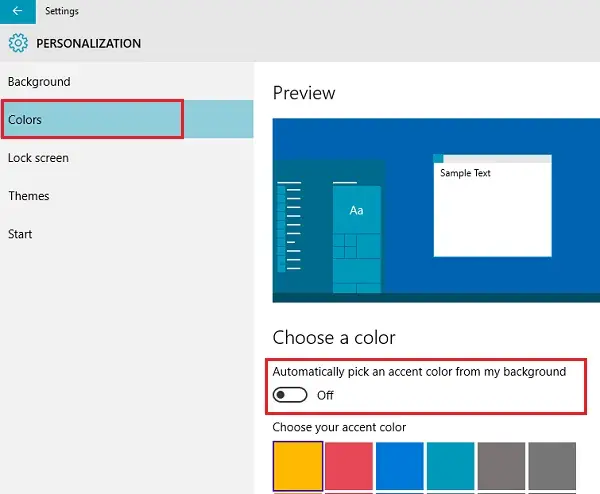The image size is (600, 494).
Task: Select the first gray accent swatch
Action: click(502, 465)
